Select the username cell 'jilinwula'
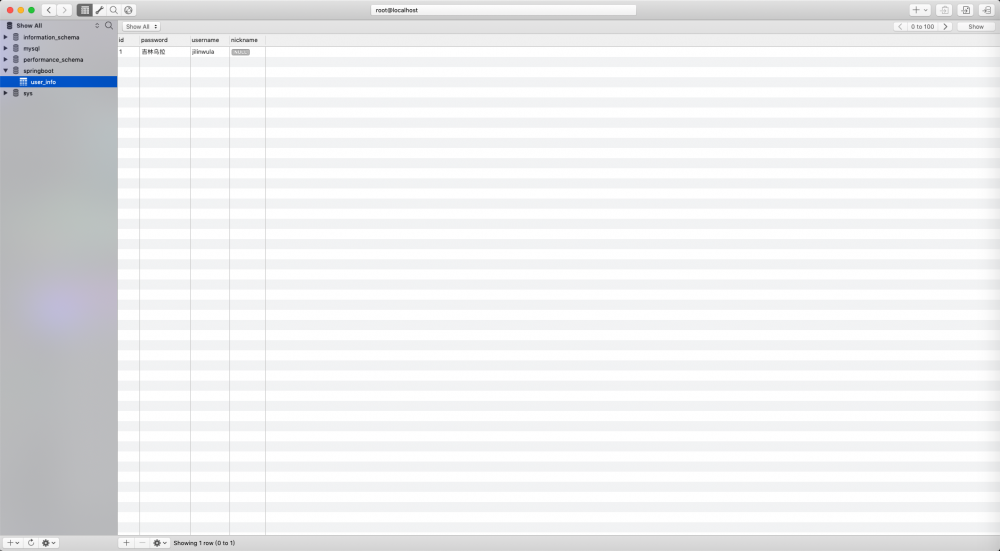 pos(210,52)
